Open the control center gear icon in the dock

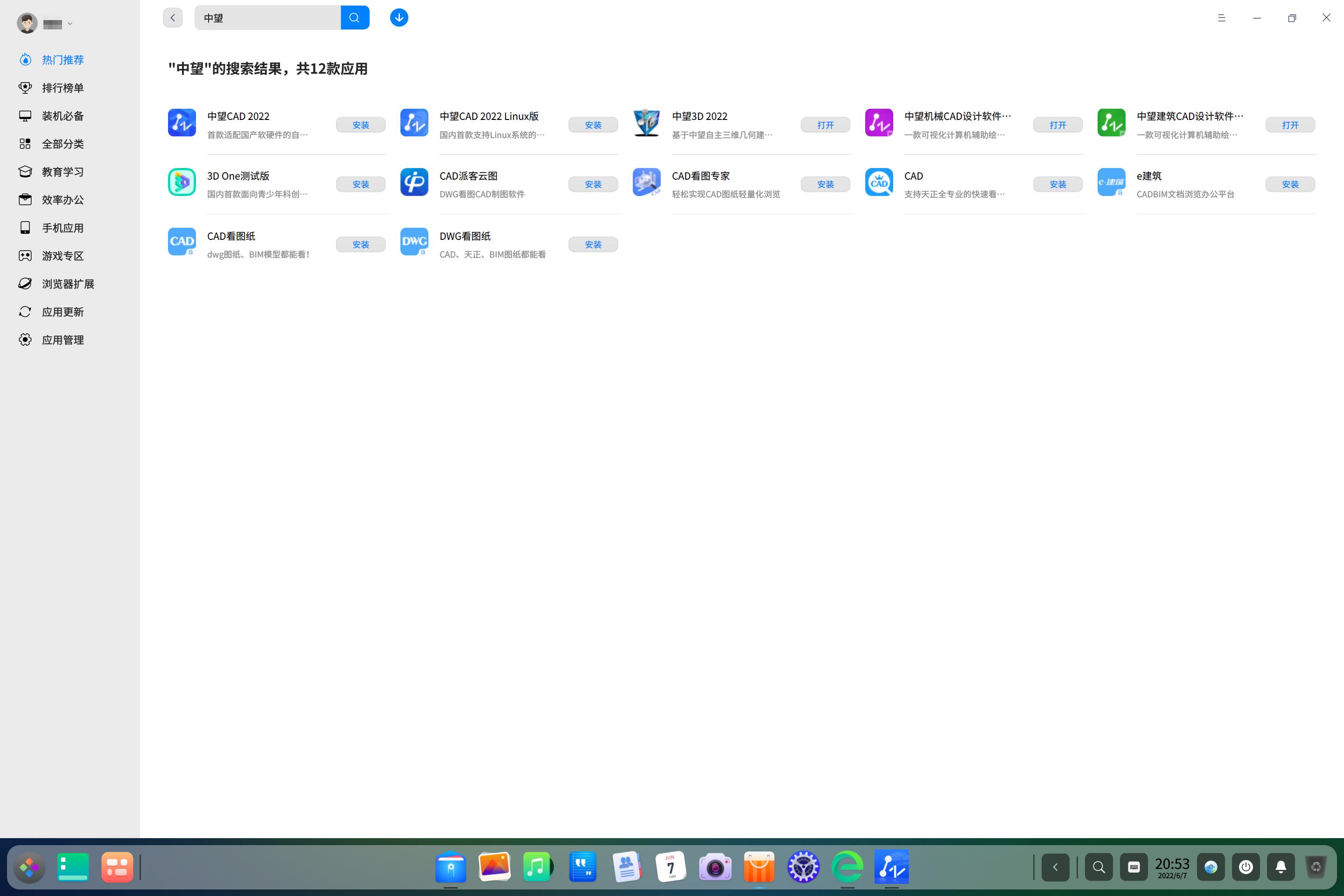[x=804, y=867]
